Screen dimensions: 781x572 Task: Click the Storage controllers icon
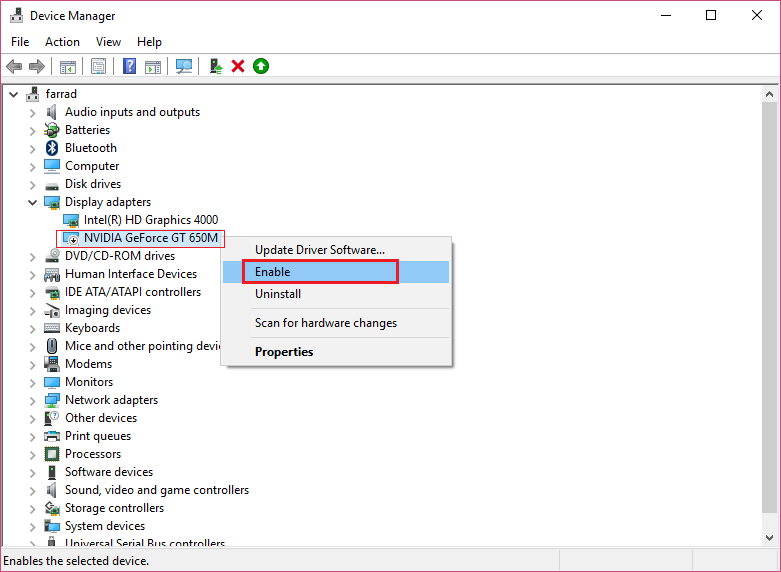pos(52,508)
